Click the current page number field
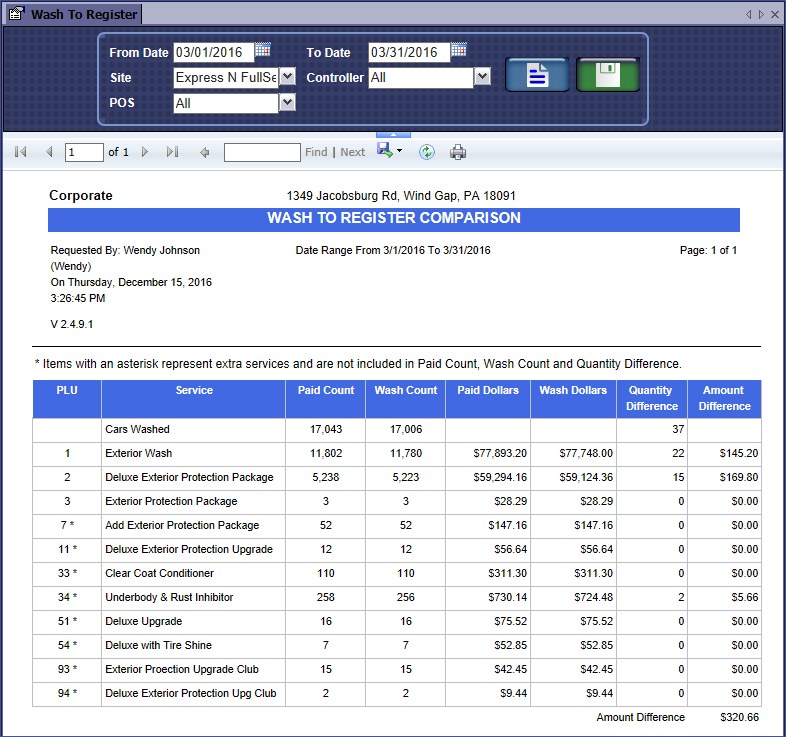Image resolution: width=786 pixels, height=737 pixels. tap(84, 152)
